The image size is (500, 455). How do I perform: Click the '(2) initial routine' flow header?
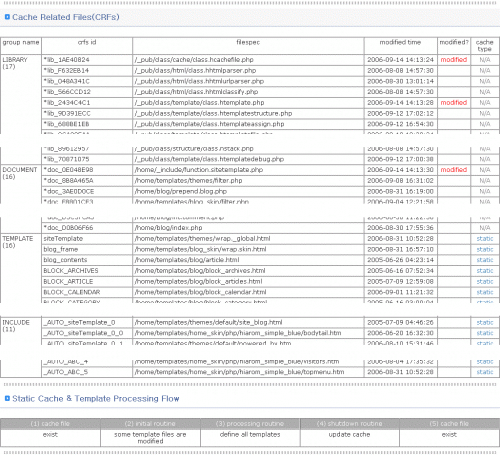pos(150,424)
